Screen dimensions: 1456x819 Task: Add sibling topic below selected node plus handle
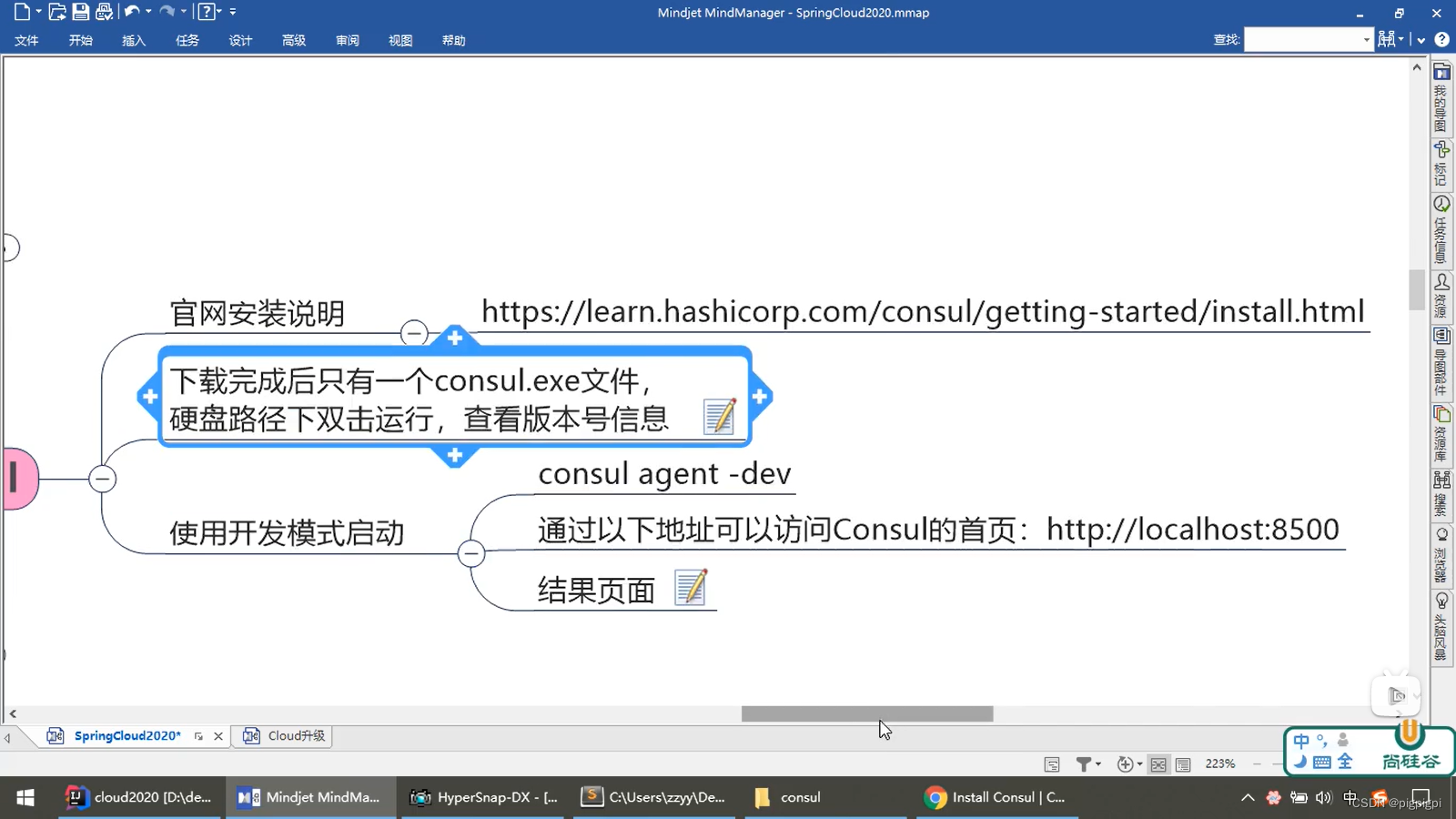tap(455, 455)
